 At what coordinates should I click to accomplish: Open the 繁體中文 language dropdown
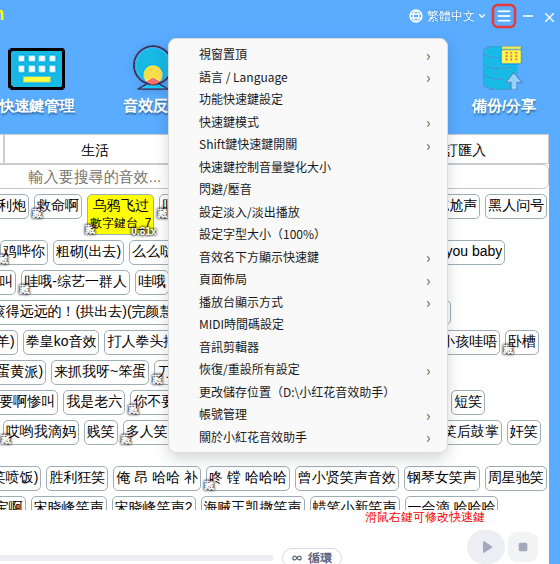pos(456,16)
